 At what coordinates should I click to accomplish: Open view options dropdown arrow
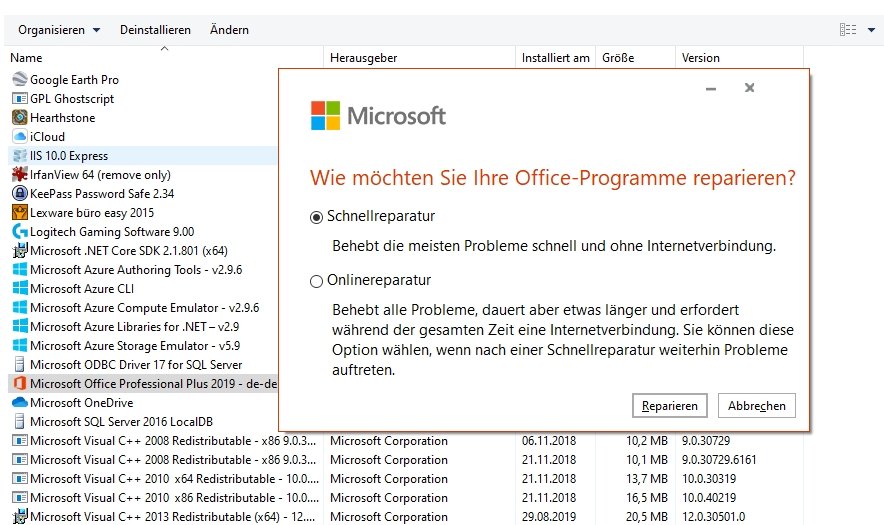tap(871, 30)
